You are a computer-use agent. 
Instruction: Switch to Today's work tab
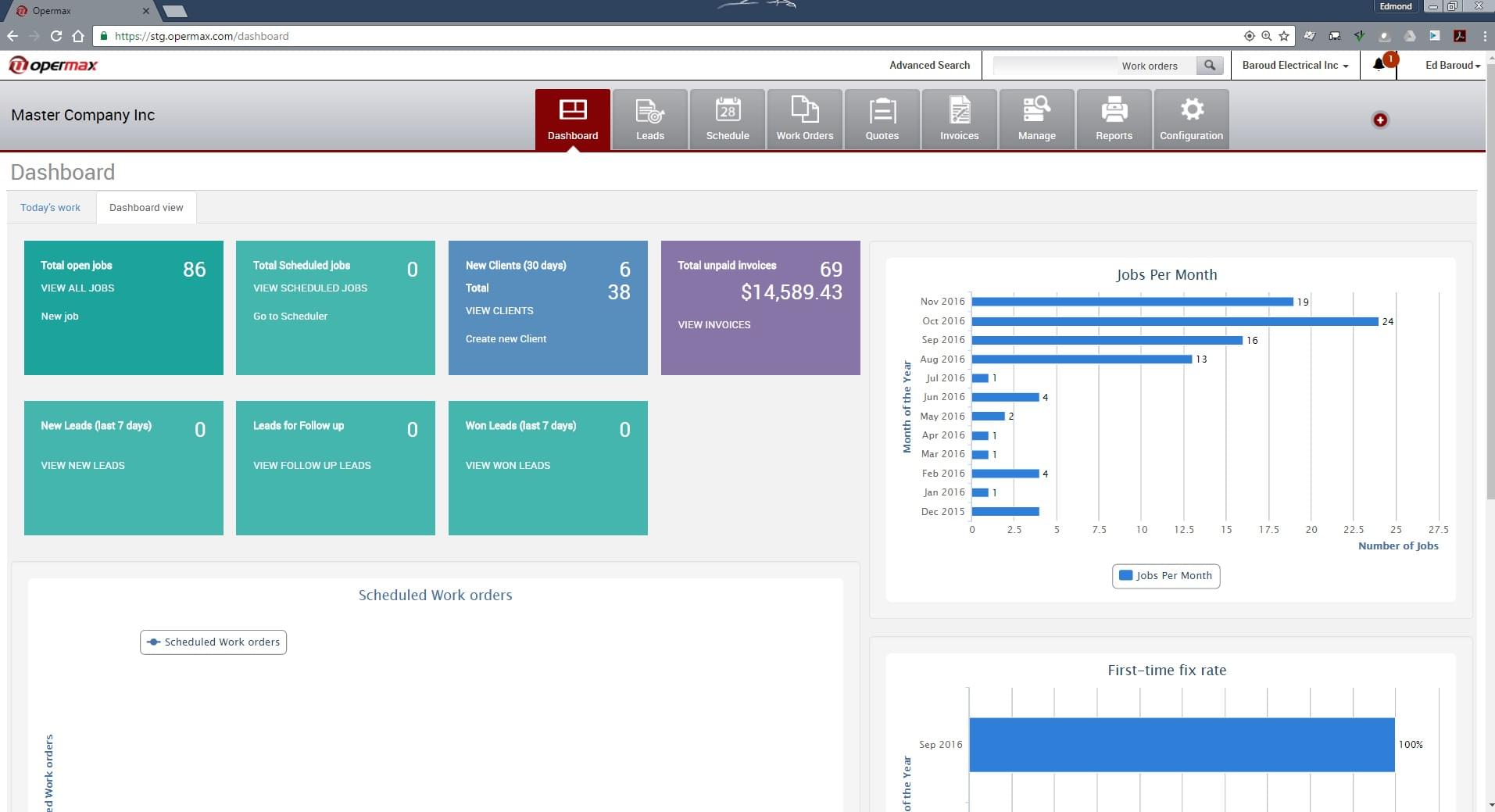tap(51, 208)
